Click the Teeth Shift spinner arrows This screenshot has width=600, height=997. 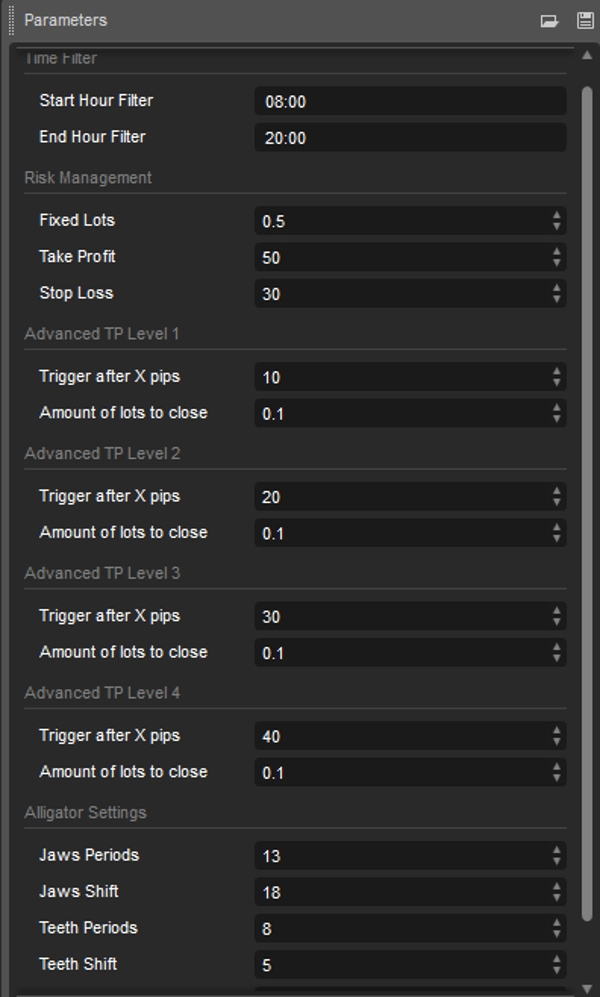[x=557, y=965]
